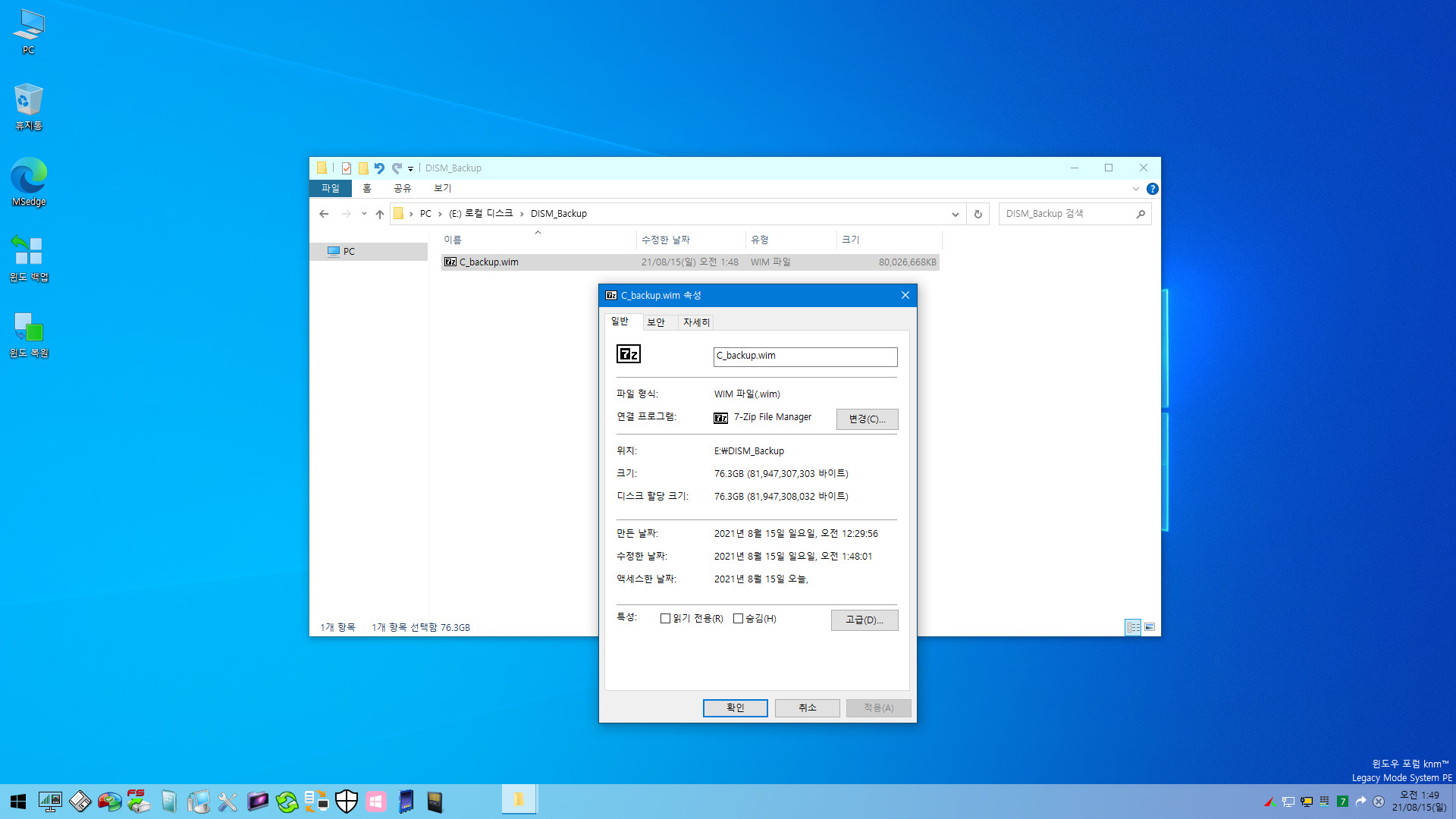Click the network computer tray icon
This screenshot has width=1456, height=819.
click(1288, 802)
